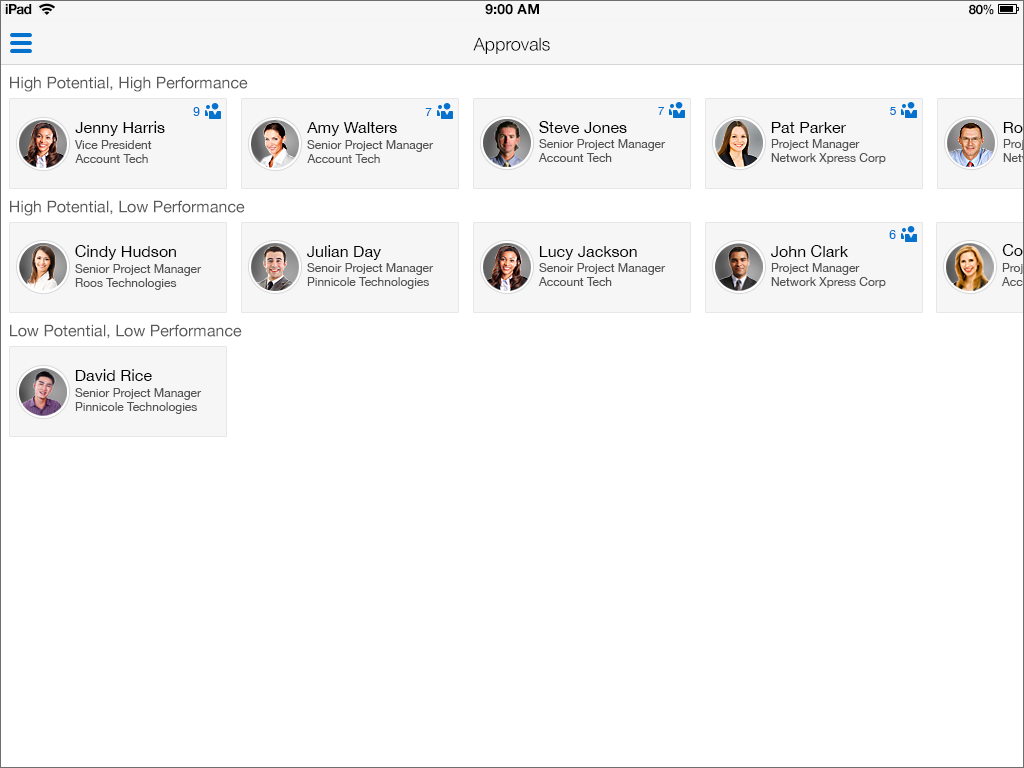
Task: Select the John Clark name
Action: coord(809,251)
